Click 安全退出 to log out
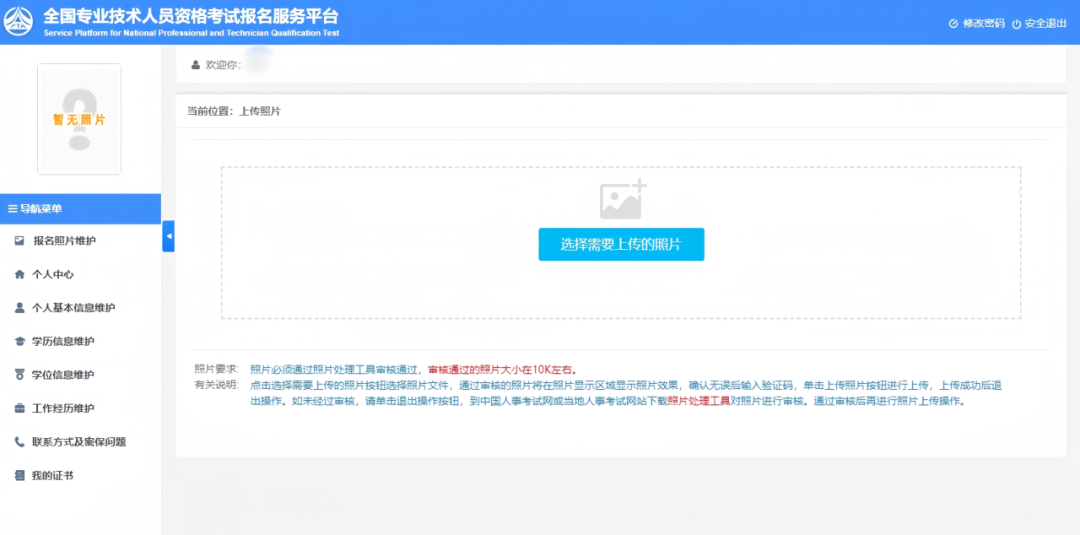This screenshot has height=535, width=1080. [1039, 23]
